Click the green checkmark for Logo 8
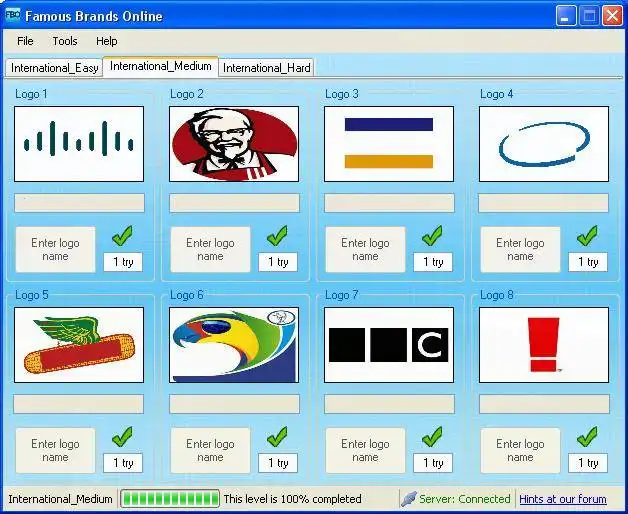 [588, 437]
